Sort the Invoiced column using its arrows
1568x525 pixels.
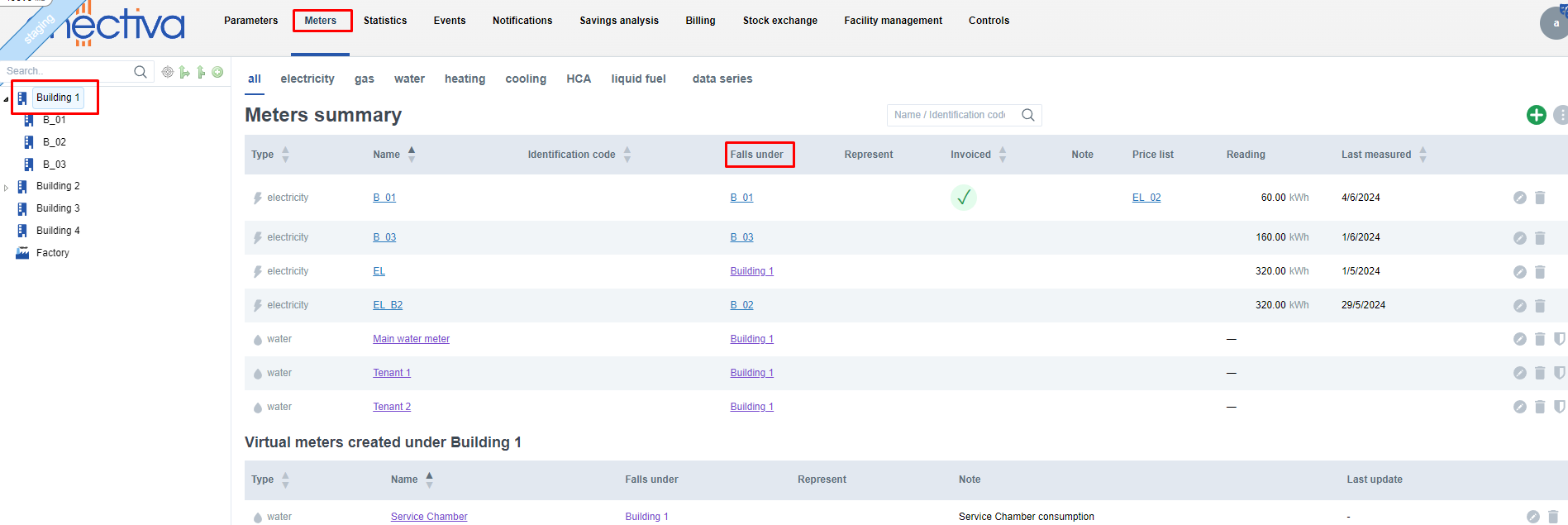[x=1003, y=155]
